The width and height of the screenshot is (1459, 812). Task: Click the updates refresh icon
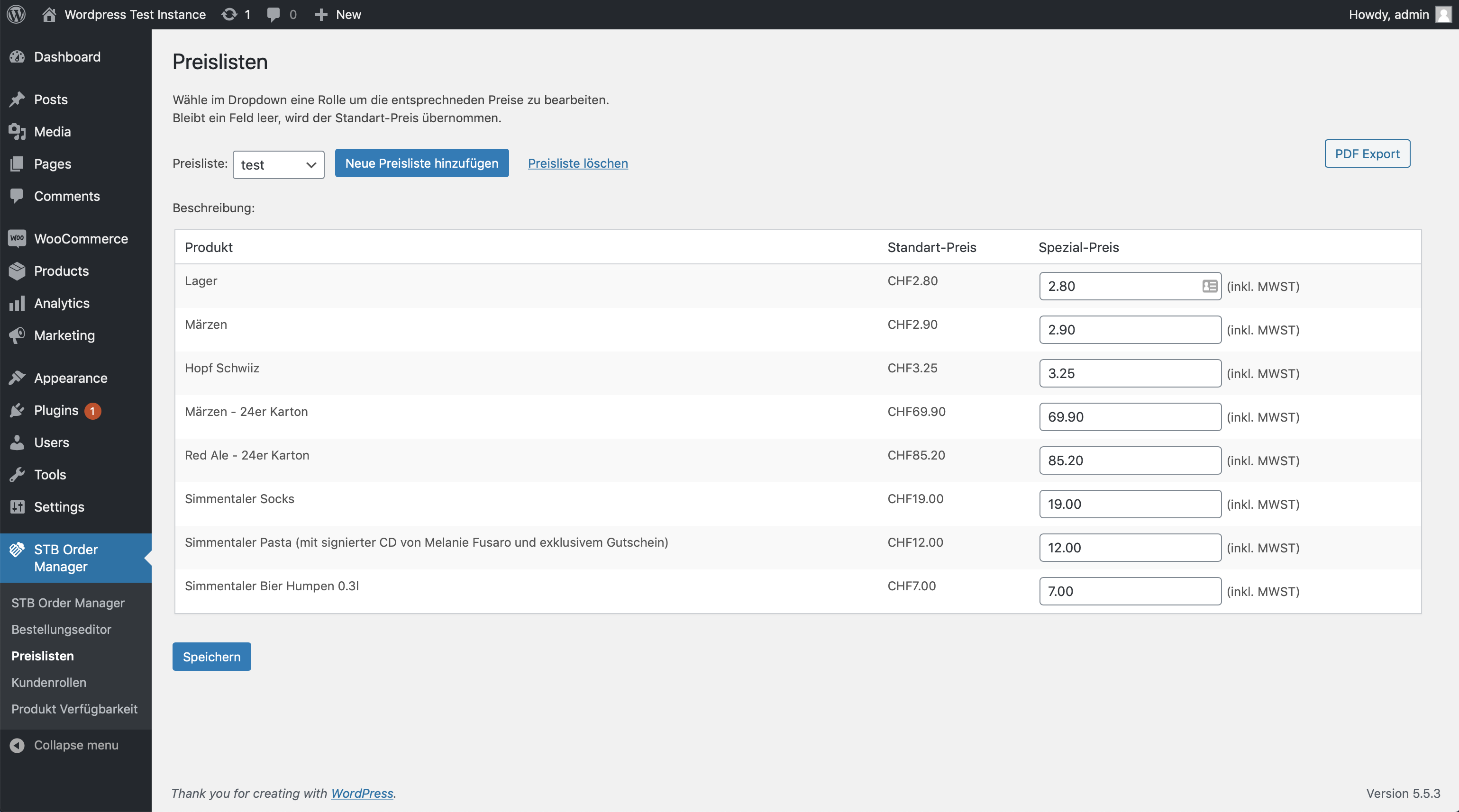coord(229,14)
